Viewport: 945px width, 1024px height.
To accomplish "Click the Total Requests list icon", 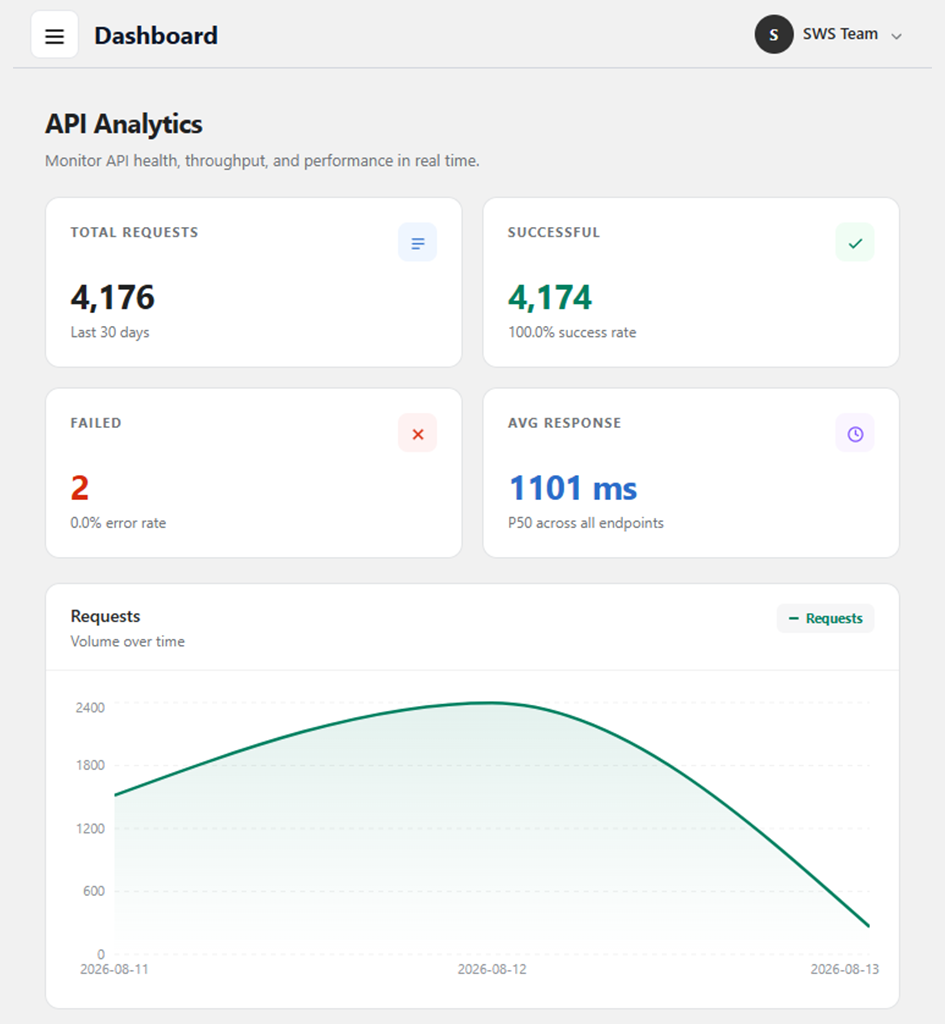I will pos(417,243).
